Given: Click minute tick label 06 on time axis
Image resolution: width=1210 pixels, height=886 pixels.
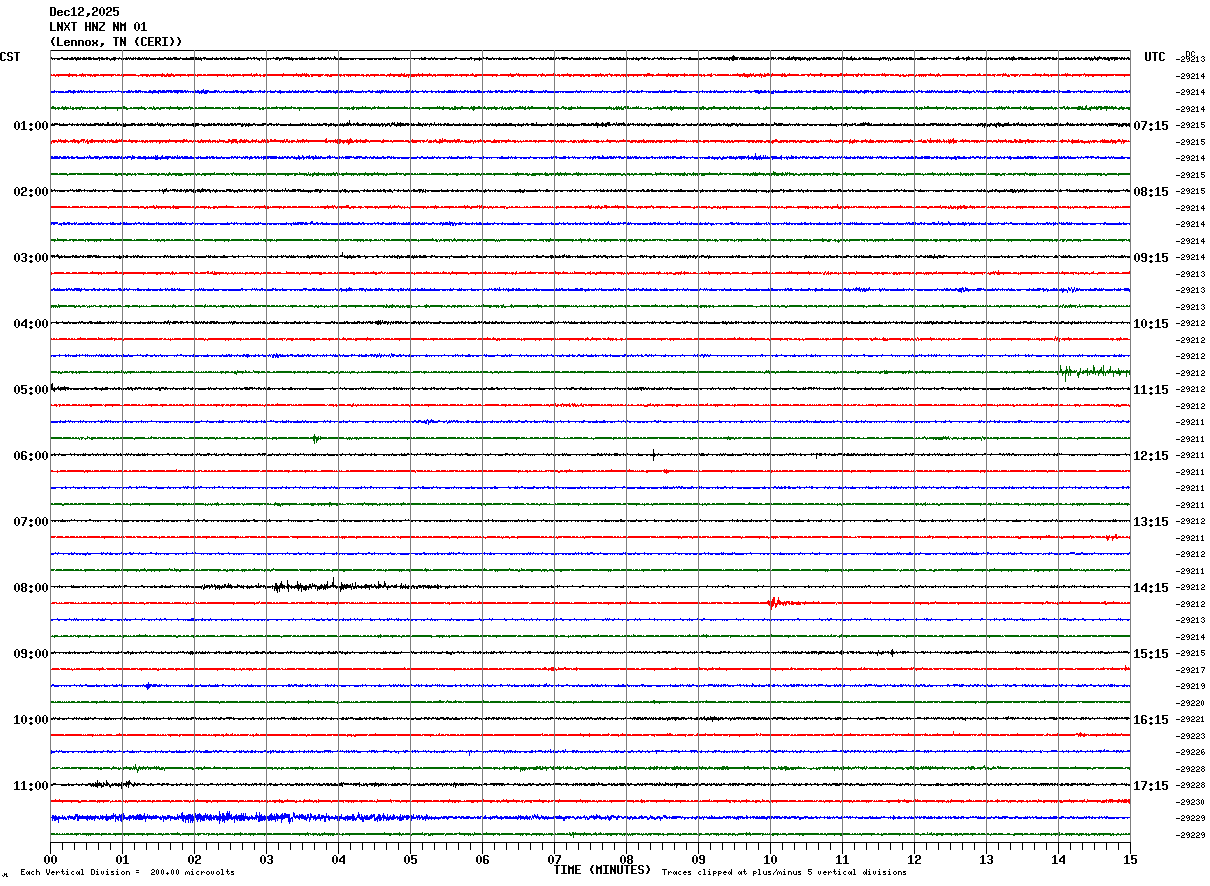Looking at the screenshot, I should (482, 859).
